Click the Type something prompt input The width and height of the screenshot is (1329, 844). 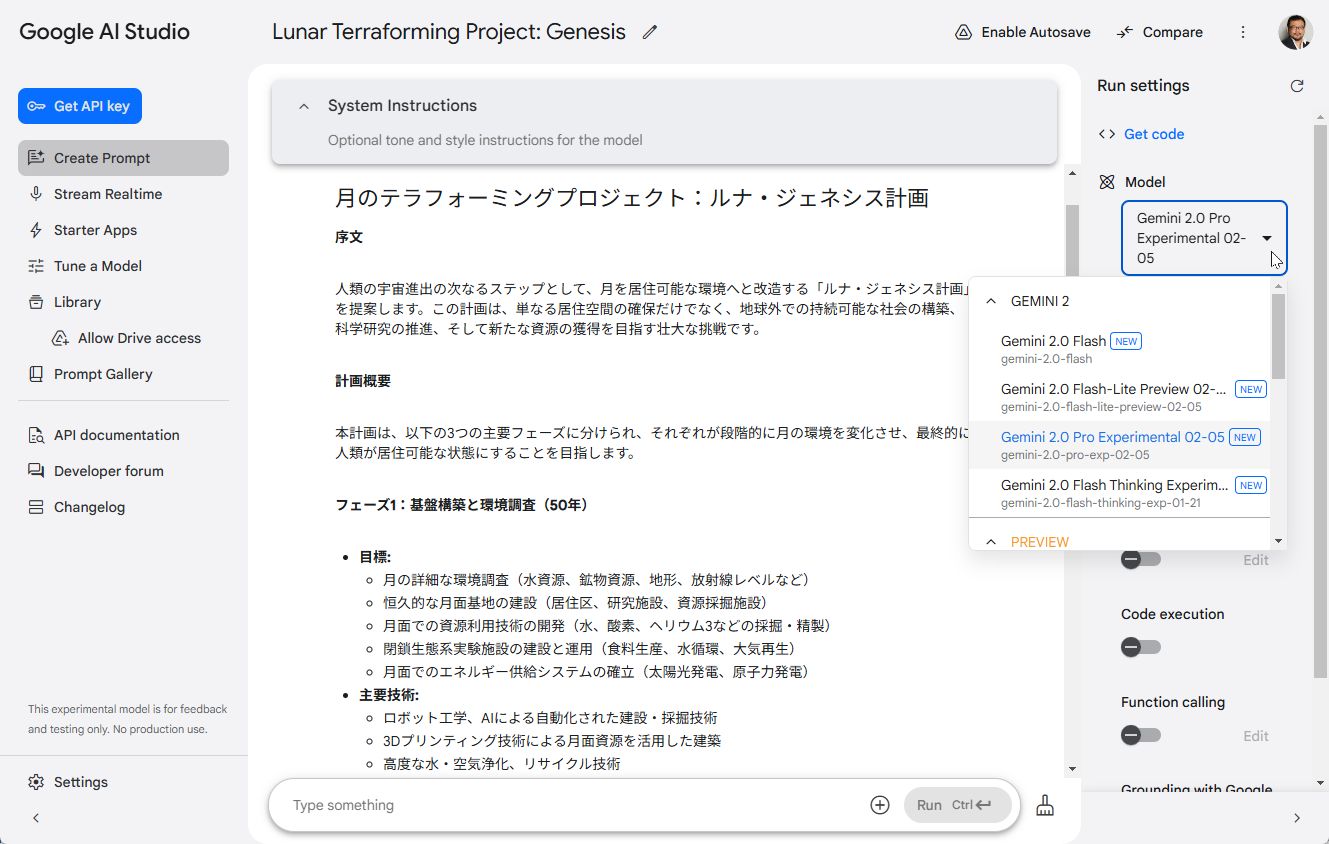[x=575, y=805]
